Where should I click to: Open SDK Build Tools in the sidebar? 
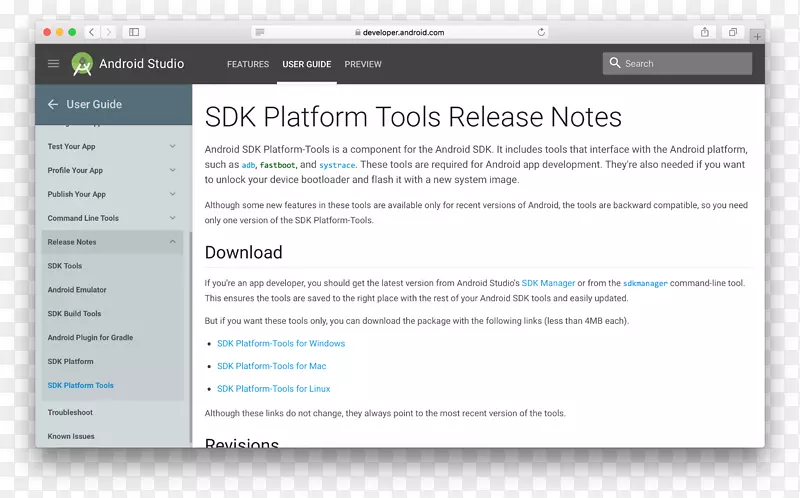74,314
